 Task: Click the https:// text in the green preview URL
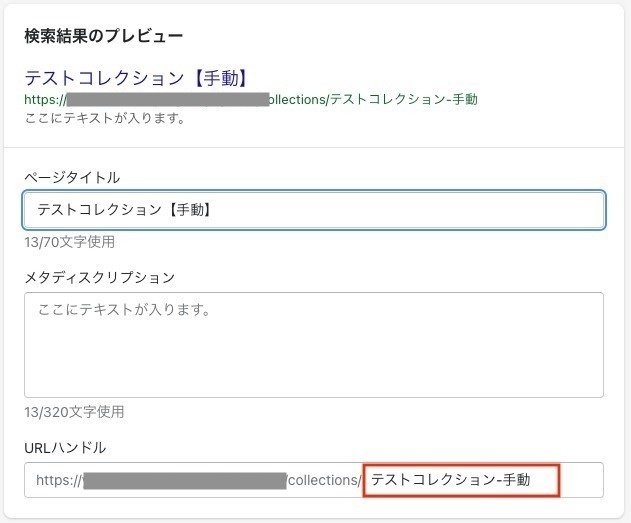click(45, 99)
